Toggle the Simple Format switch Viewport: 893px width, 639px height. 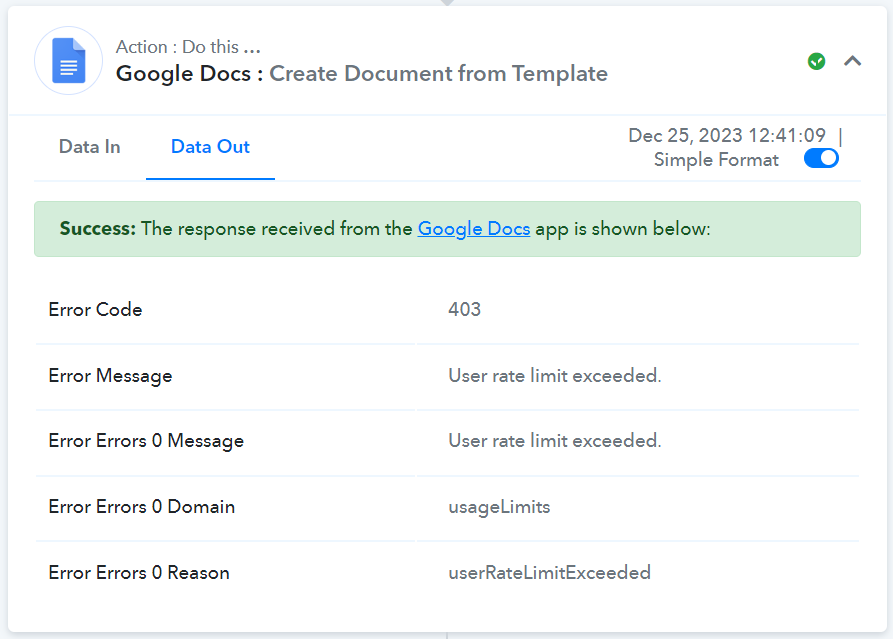pyautogui.click(x=821, y=158)
